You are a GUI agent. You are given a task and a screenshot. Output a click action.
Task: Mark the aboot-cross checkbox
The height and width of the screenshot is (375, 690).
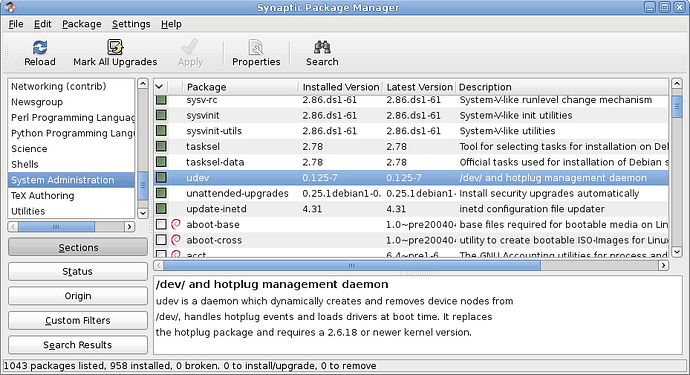tap(161, 240)
